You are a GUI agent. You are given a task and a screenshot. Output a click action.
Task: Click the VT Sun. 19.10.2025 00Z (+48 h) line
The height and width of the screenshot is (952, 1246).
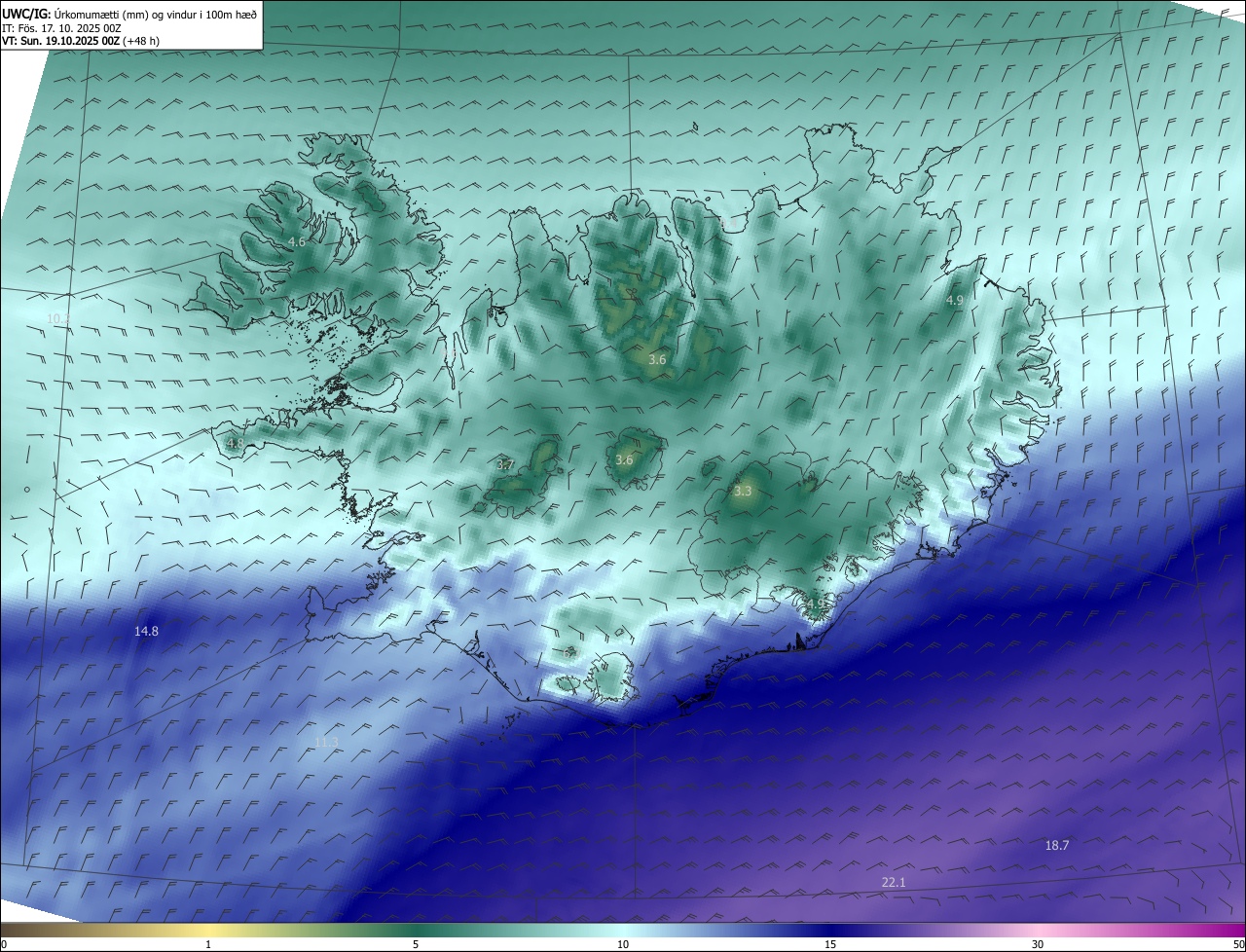coord(81,42)
